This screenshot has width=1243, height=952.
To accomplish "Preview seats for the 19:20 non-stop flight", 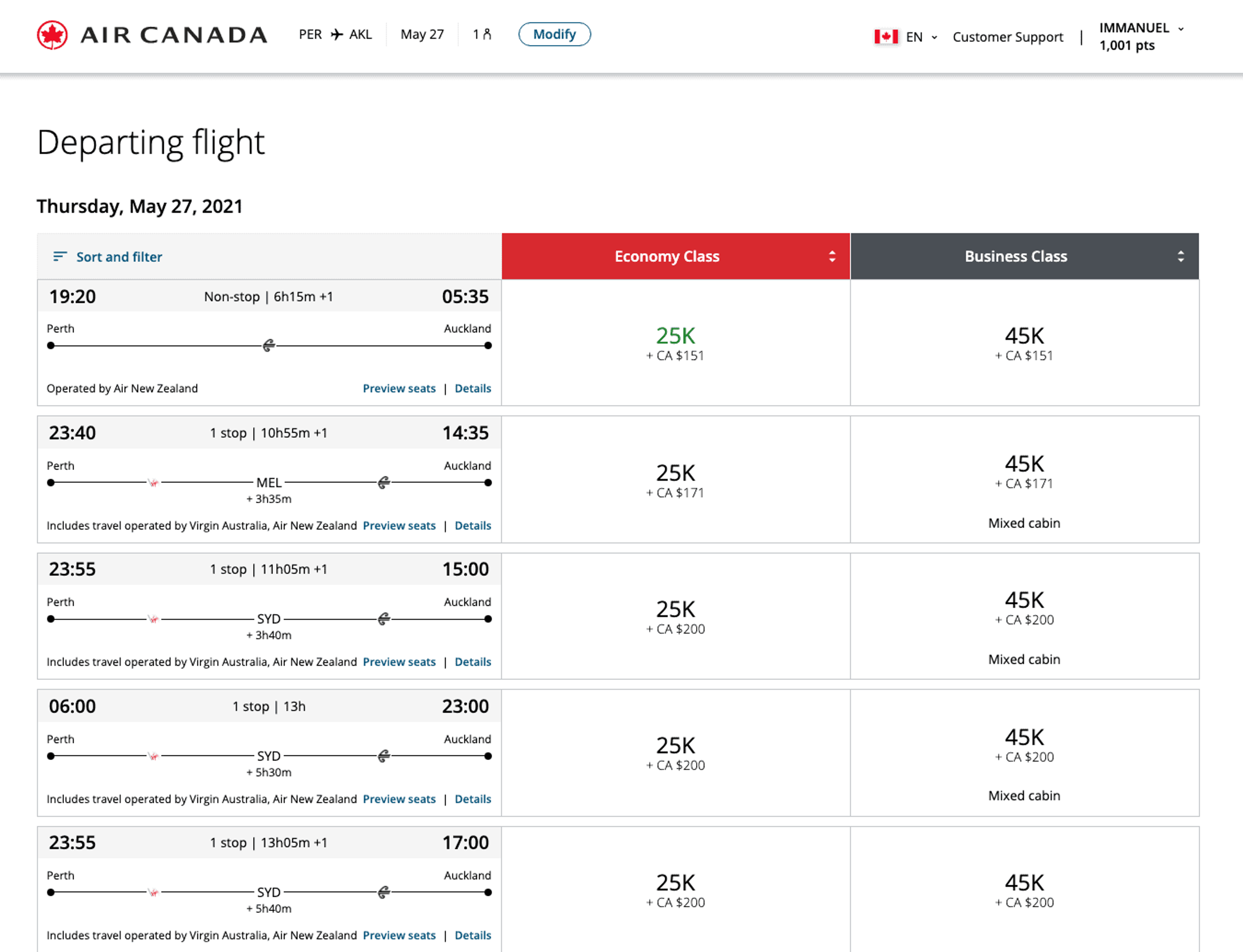I will tap(399, 388).
